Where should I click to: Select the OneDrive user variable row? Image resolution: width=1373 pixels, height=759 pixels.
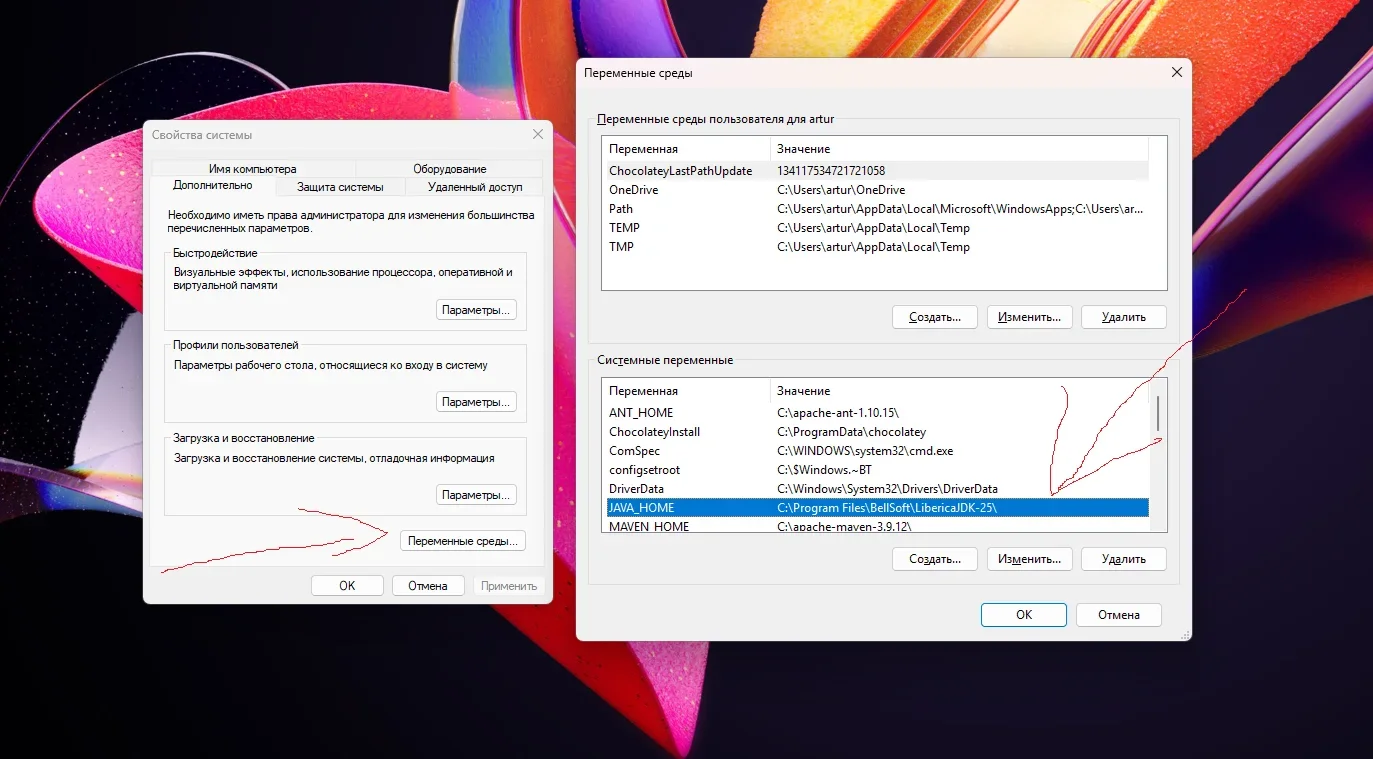(877, 190)
